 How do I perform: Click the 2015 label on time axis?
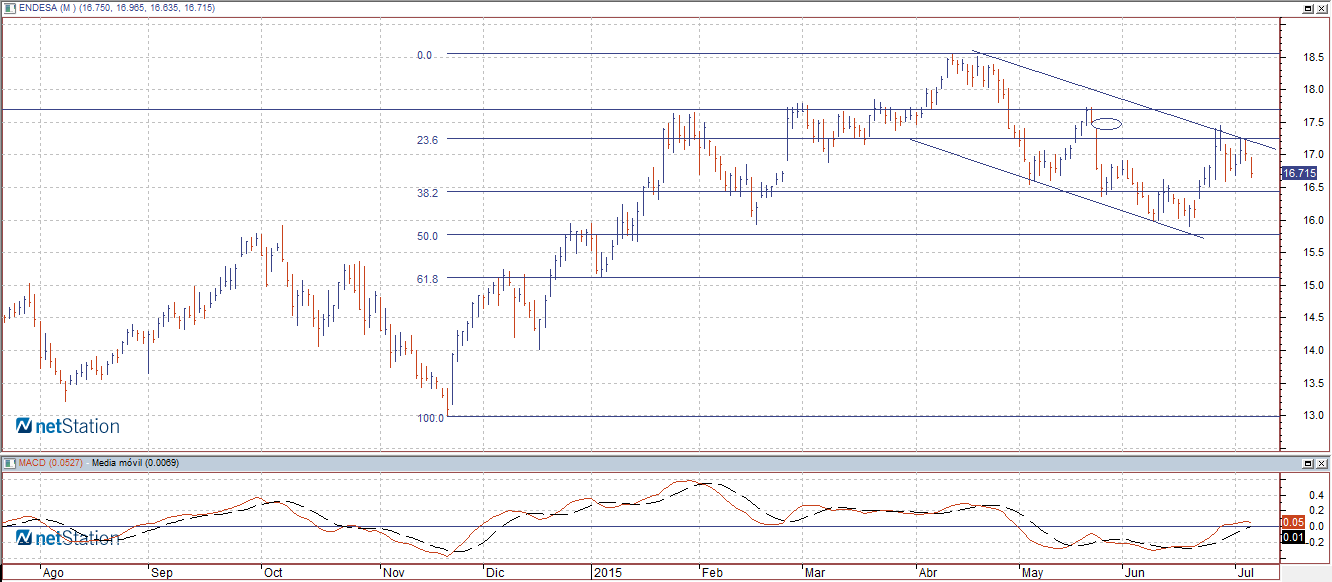coord(607,574)
